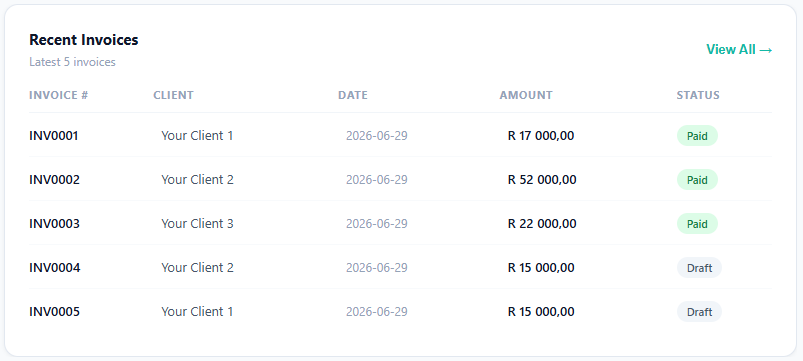
Task: Select invoice number INV0001
Action: coord(54,136)
